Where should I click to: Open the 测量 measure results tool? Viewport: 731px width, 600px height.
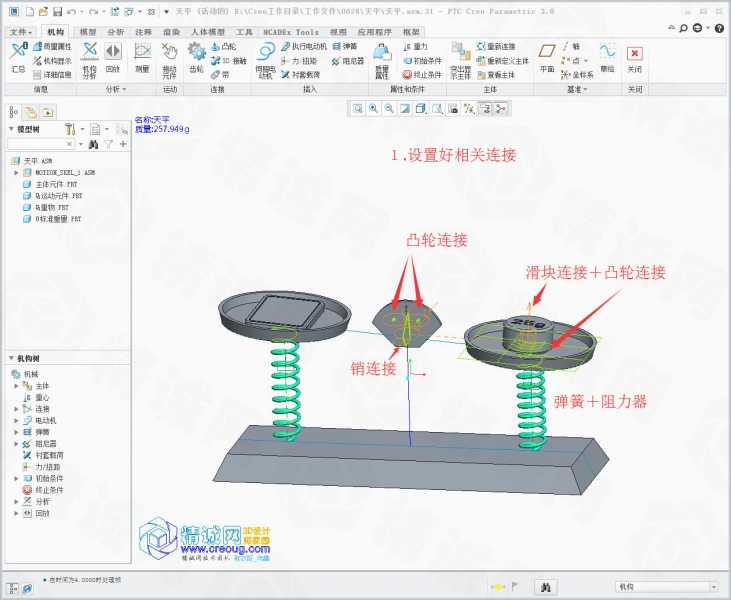[142, 58]
